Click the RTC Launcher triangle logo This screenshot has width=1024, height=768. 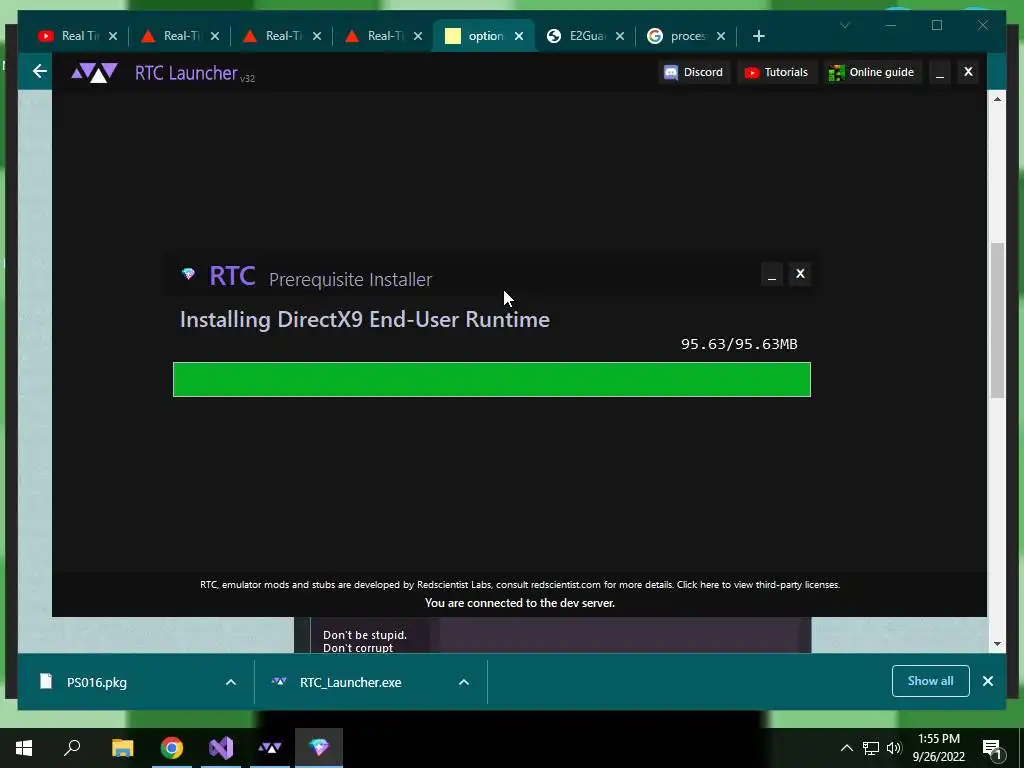(95, 72)
